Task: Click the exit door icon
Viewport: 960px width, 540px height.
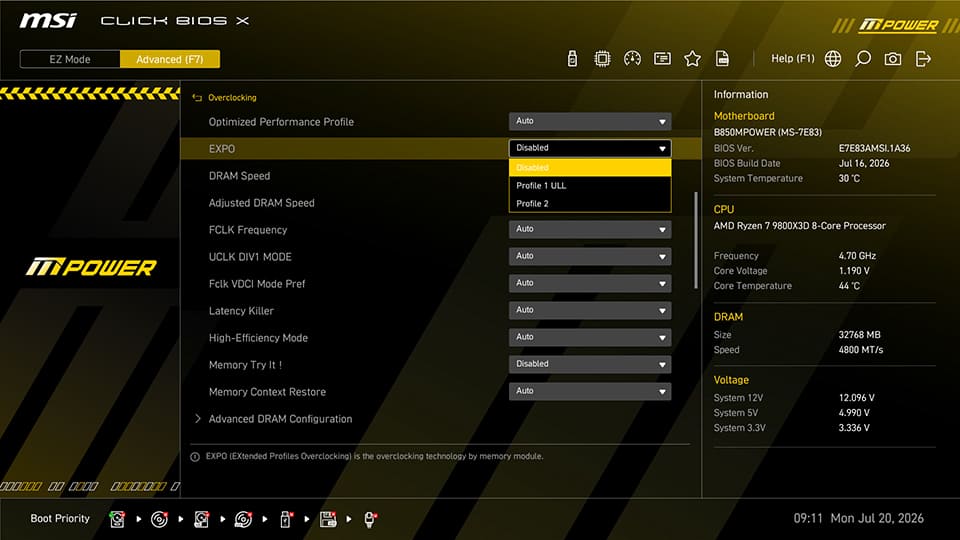Action: (923, 59)
